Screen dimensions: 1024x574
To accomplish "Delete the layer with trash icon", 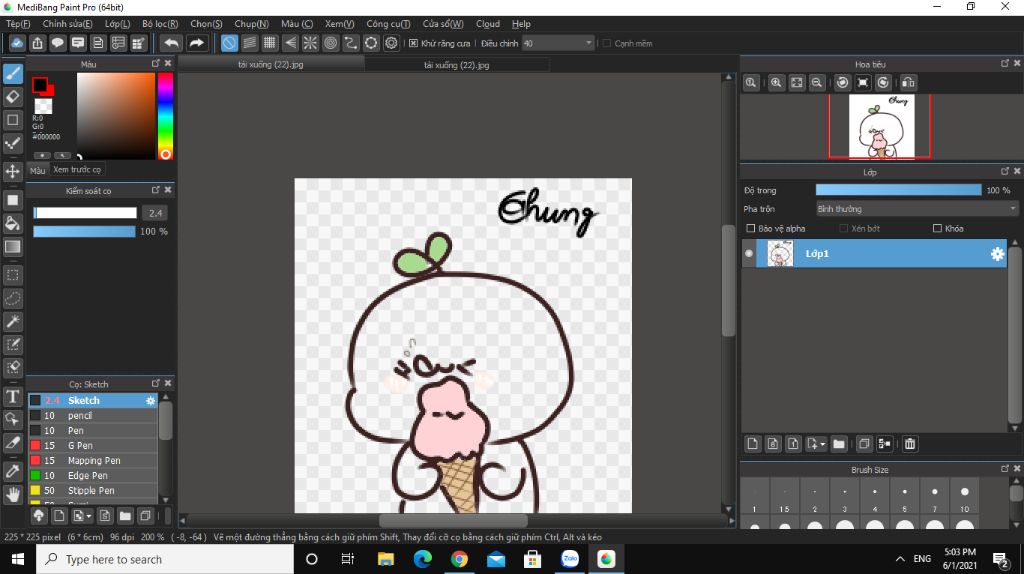I will tap(910, 444).
